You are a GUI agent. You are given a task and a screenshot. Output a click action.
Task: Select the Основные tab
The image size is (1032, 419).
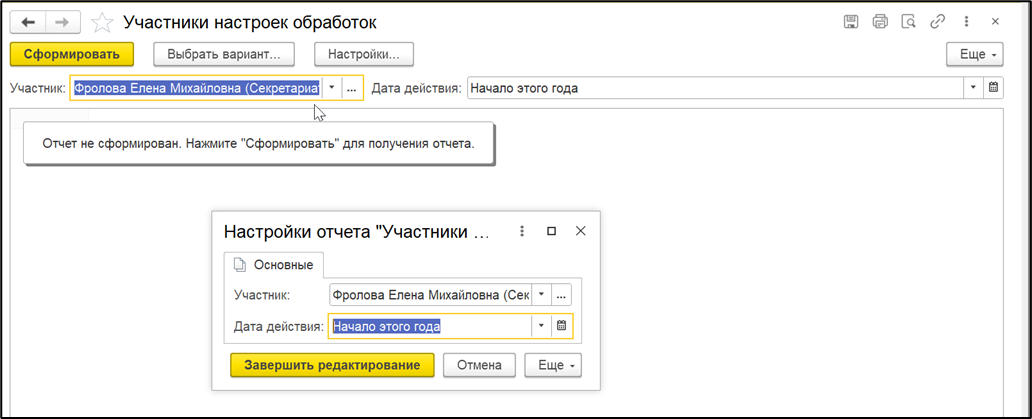pyautogui.click(x=274, y=266)
